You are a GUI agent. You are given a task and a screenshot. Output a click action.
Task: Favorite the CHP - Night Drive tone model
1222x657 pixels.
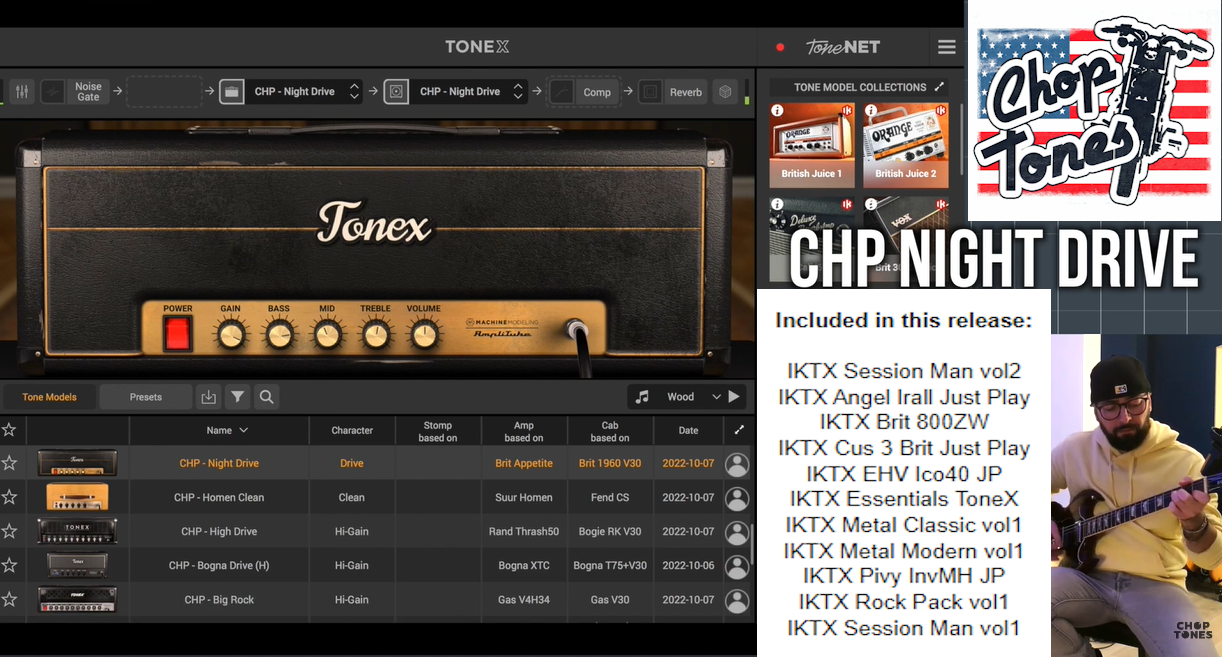coord(9,463)
